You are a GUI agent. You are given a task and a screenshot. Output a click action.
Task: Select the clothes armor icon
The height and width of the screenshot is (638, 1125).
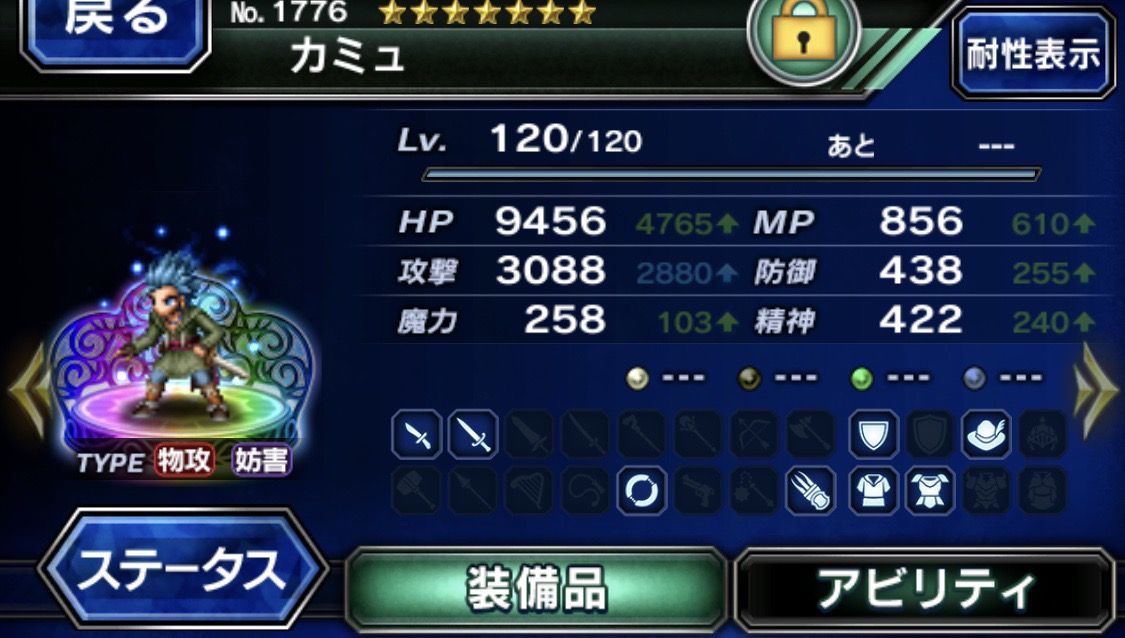coord(873,491)
